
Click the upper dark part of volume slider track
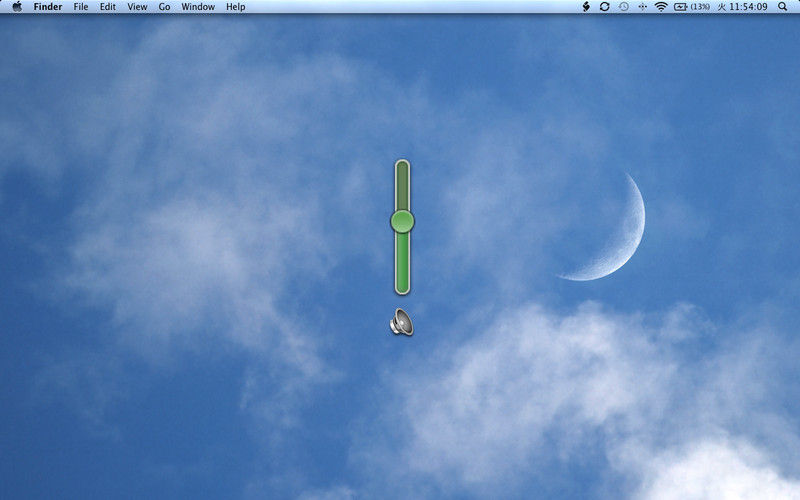click(x=403, y=185)
